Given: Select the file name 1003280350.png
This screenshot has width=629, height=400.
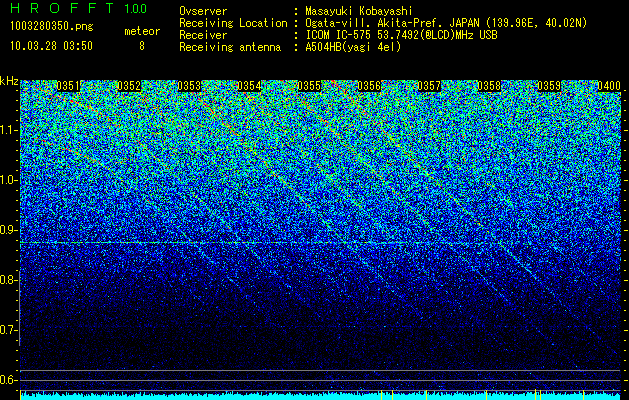Looking at the screenshot, I should [x=52, y=27].
